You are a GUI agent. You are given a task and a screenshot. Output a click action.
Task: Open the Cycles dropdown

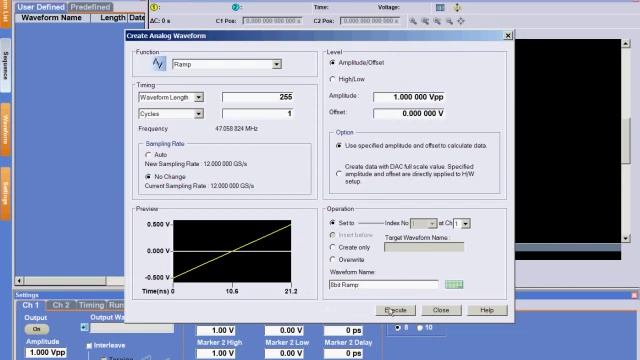point(199,113)
